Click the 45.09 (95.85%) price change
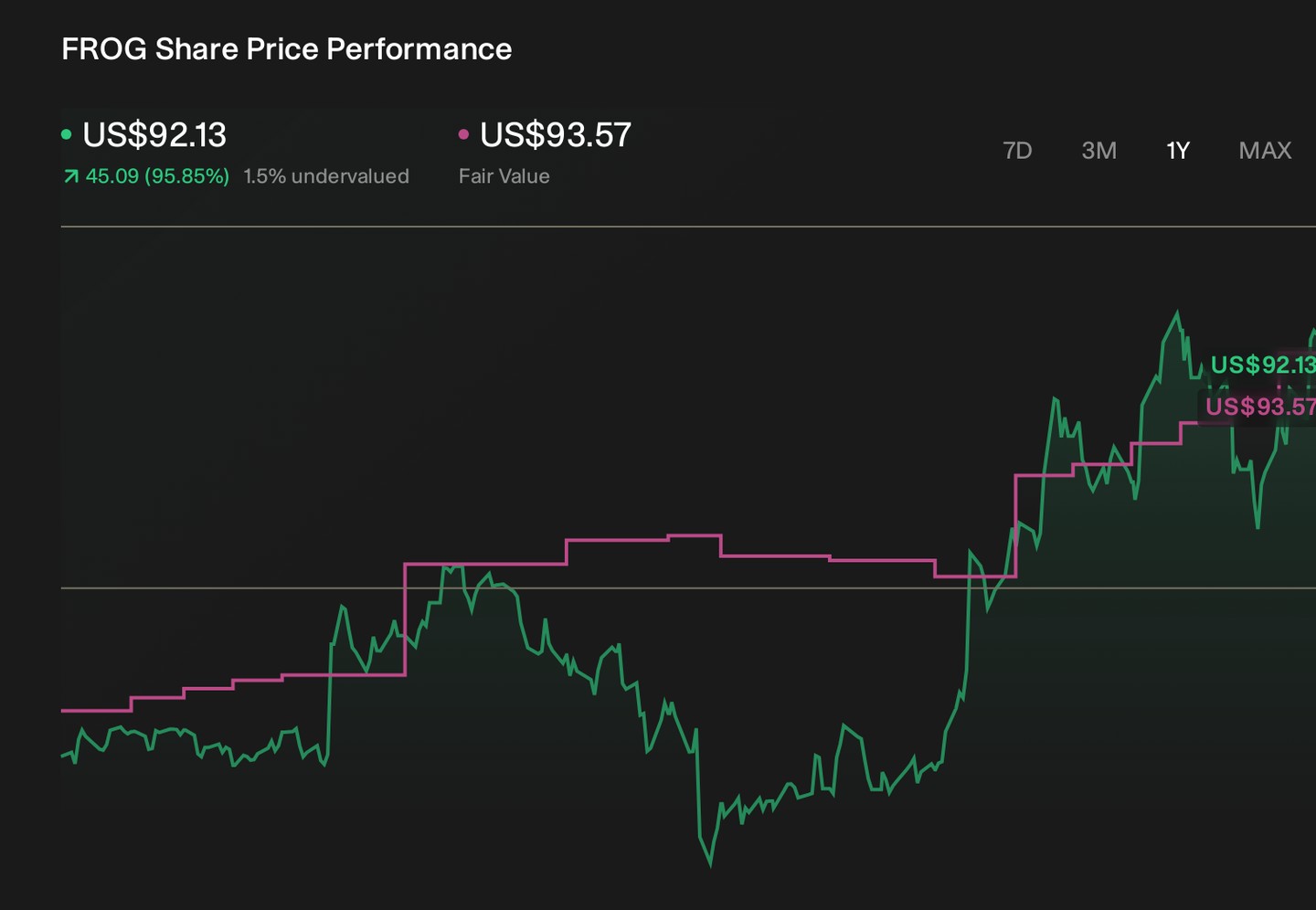Screen dimensions: 1316x910 point(157,176)
